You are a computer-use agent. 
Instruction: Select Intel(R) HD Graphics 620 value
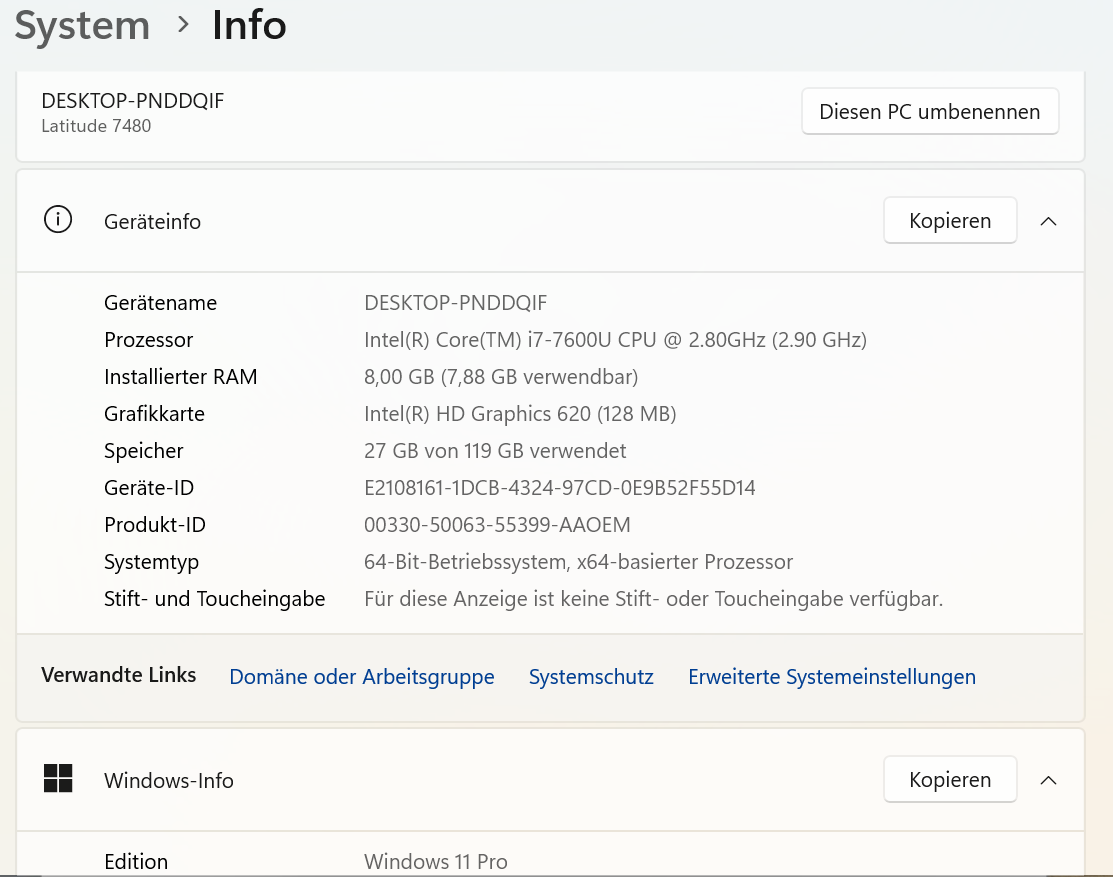coord(520,414)
